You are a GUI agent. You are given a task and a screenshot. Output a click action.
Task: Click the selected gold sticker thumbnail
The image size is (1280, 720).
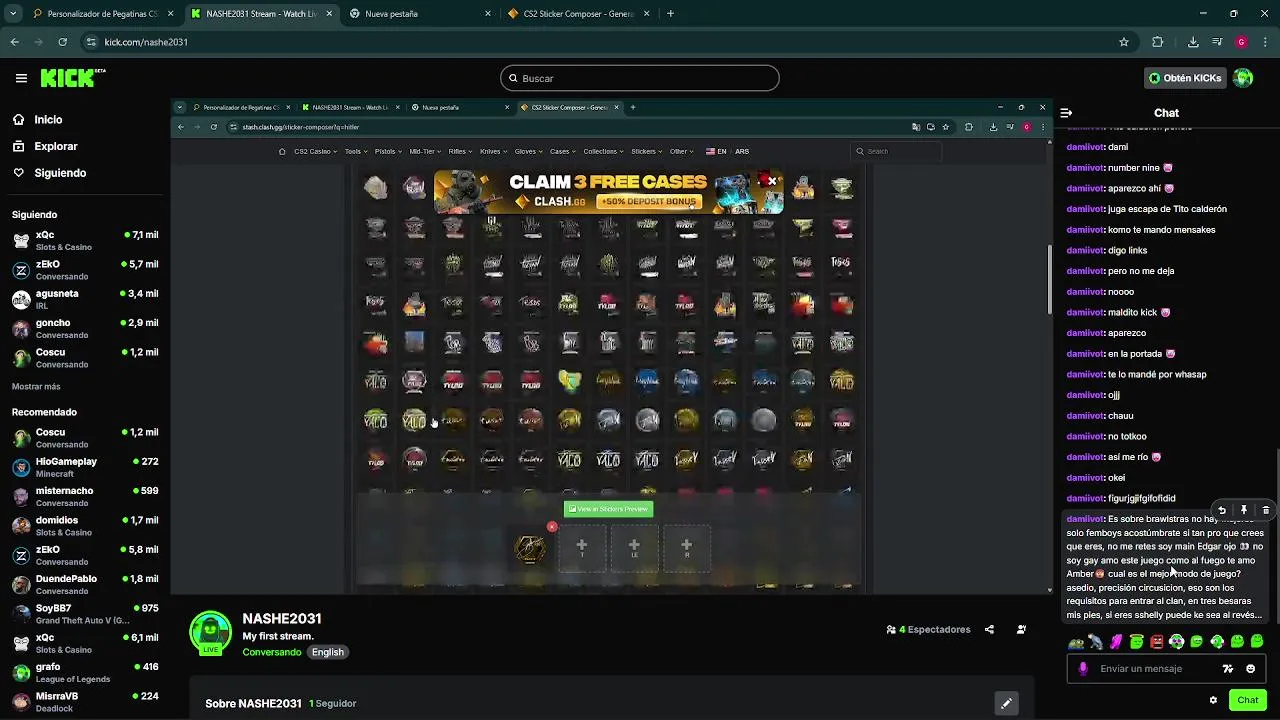[530, 548]
